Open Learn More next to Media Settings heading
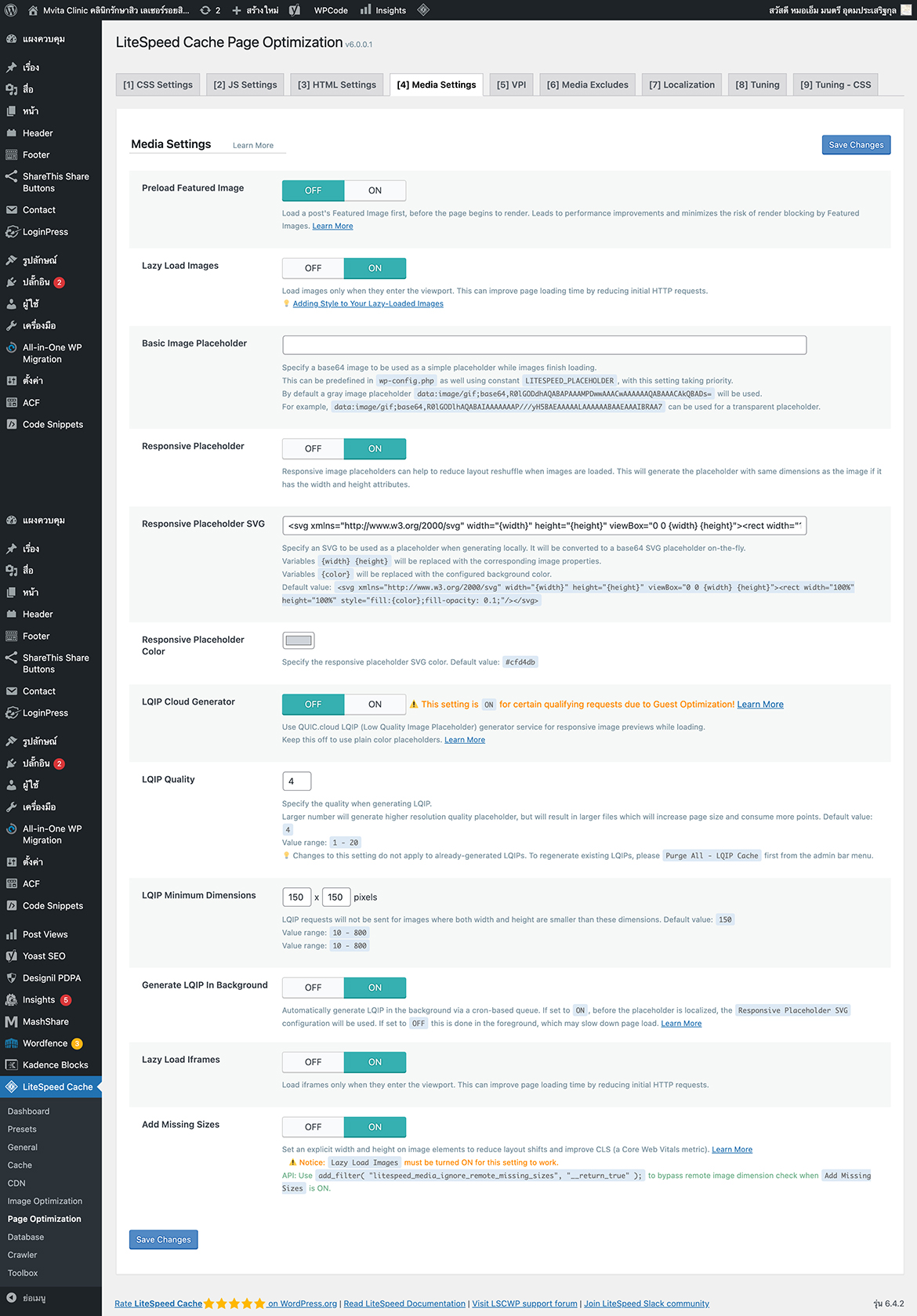This screenshot has height=1316, width=917. pyautogui.click(x=253, y=146)
